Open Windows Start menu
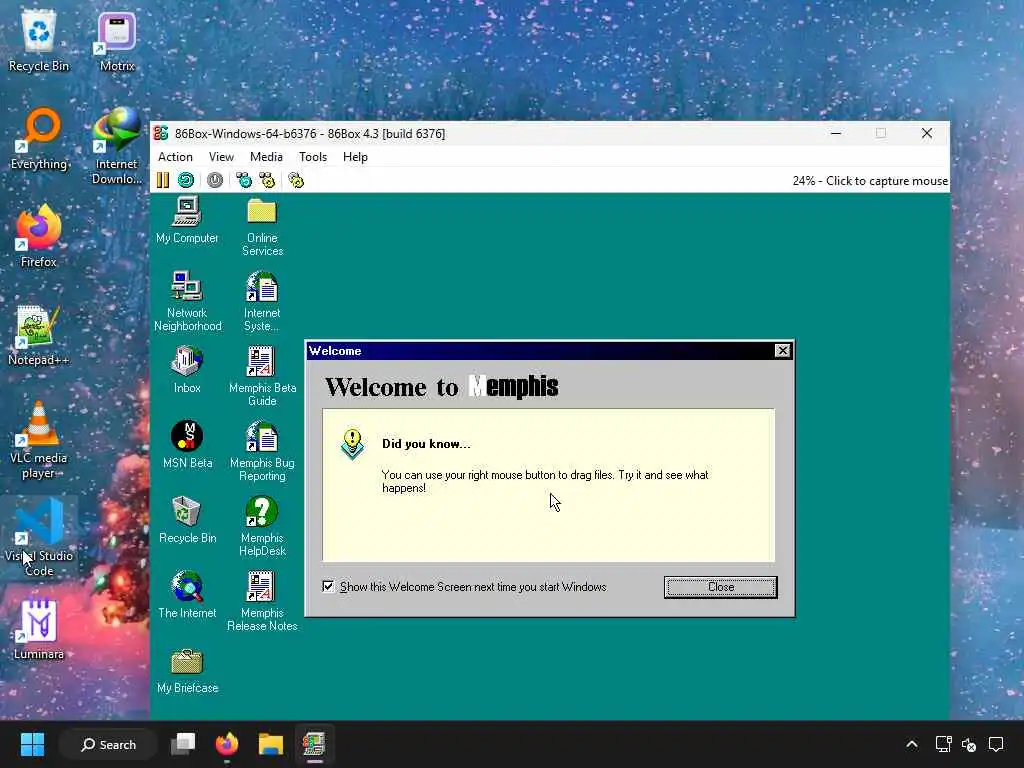 point(32,744)
